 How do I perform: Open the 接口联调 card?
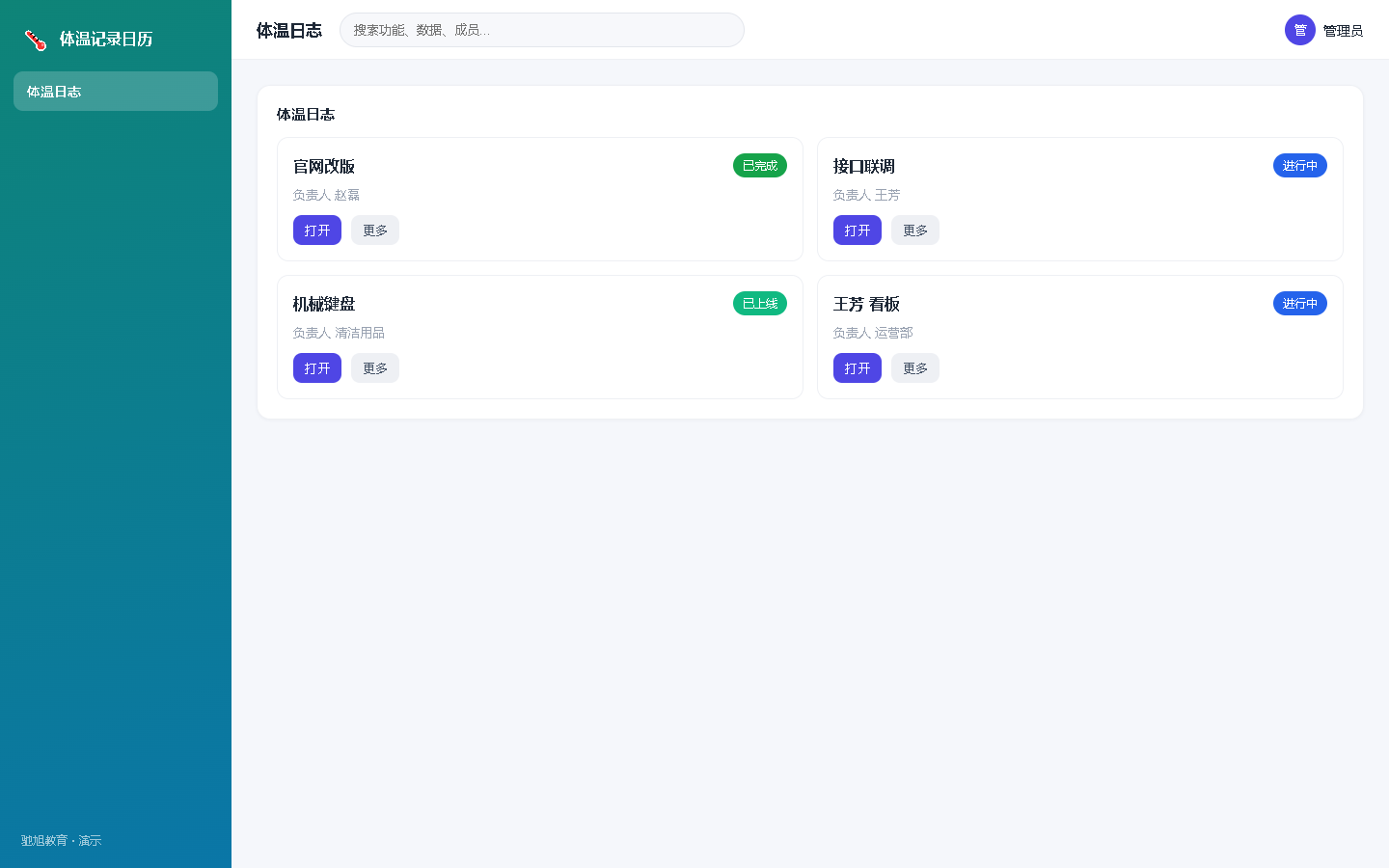[858, 231]
